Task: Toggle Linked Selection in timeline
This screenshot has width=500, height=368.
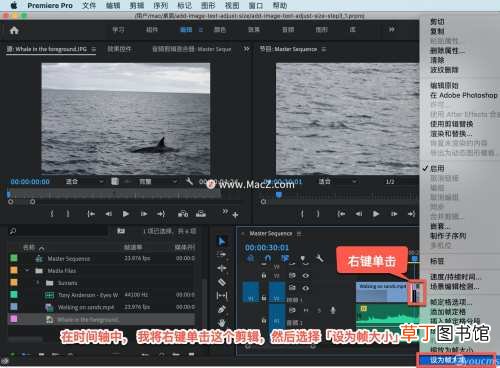Action: click(x=285, y=259)
